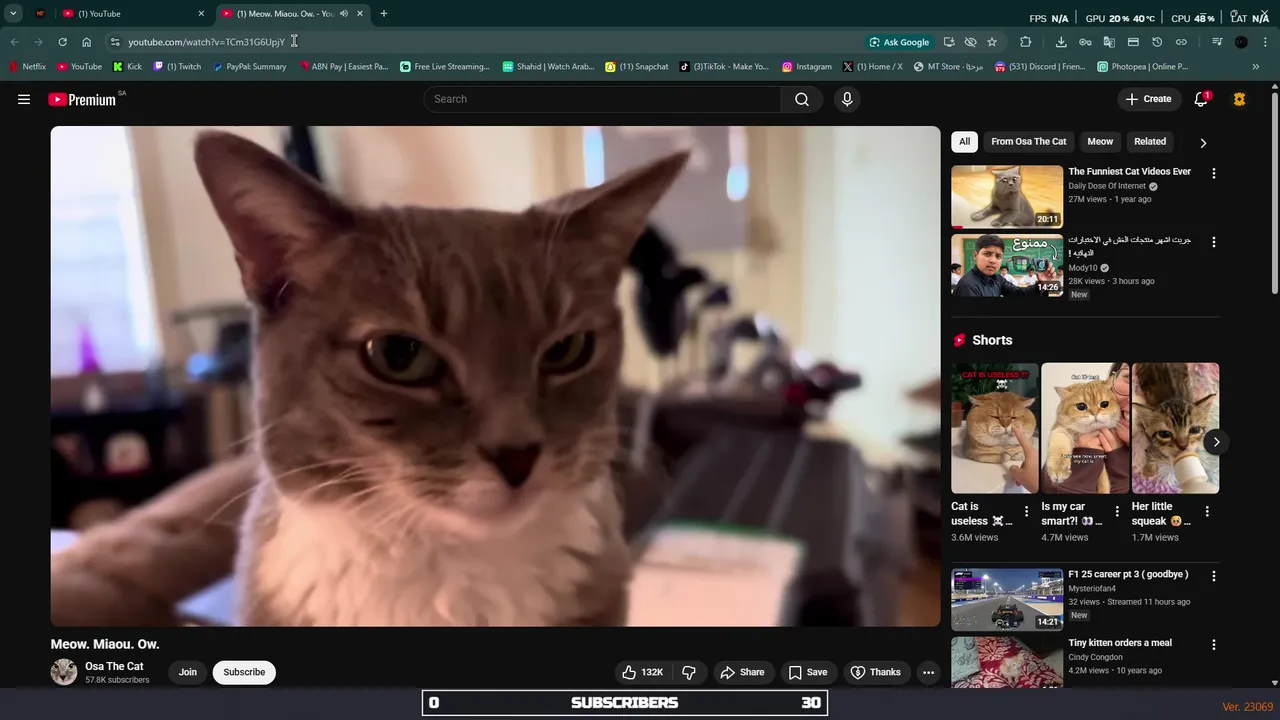Open options for Cat is useless short
This screenshot has height=720, width=1280.
[1026, 512]
